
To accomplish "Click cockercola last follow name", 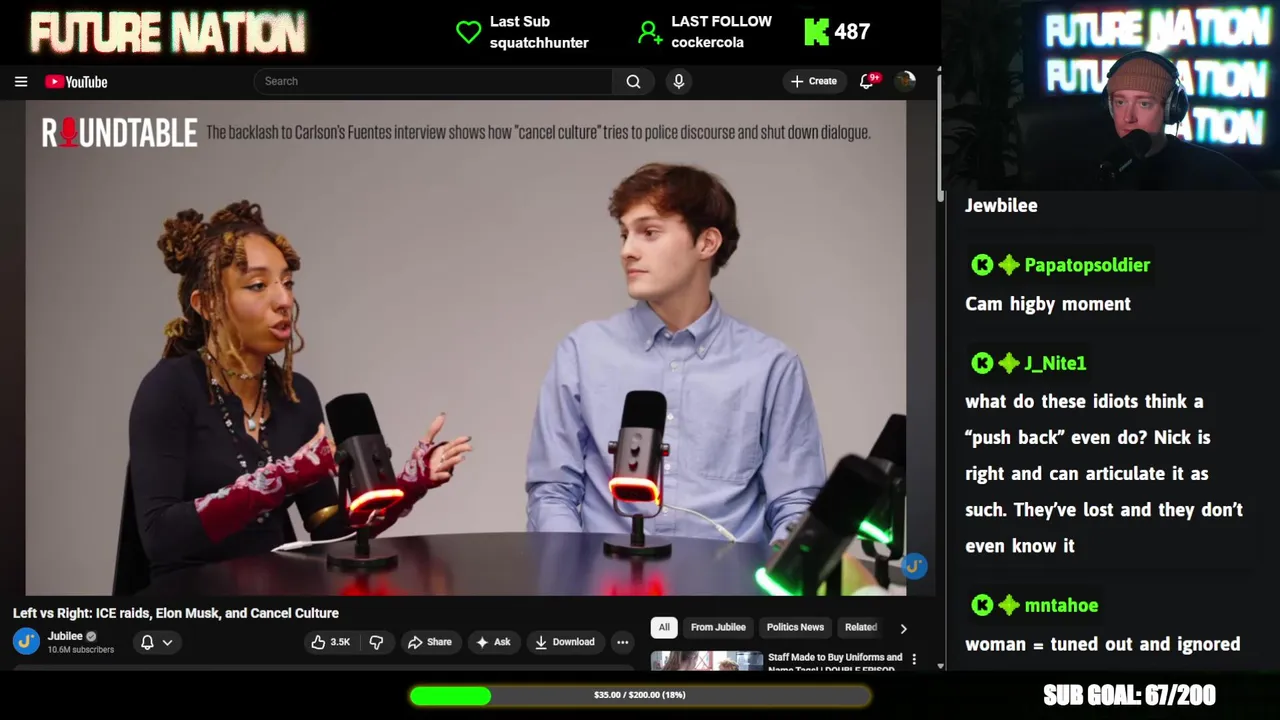I will click(707, 43).
